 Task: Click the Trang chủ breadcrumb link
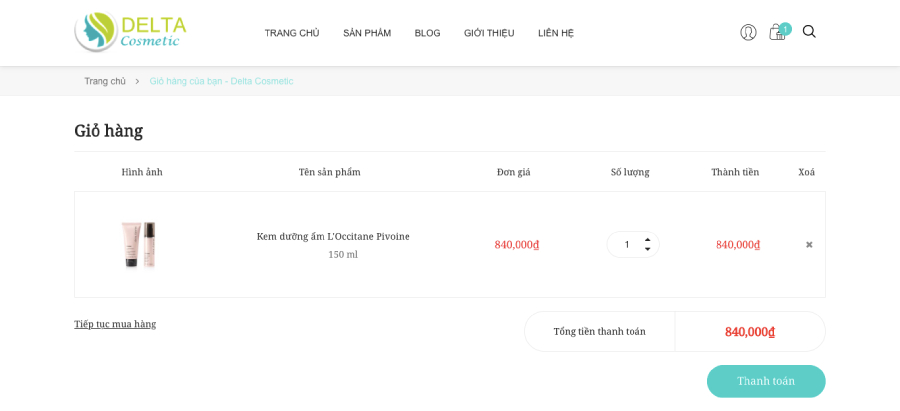click(x=104, y=81)
